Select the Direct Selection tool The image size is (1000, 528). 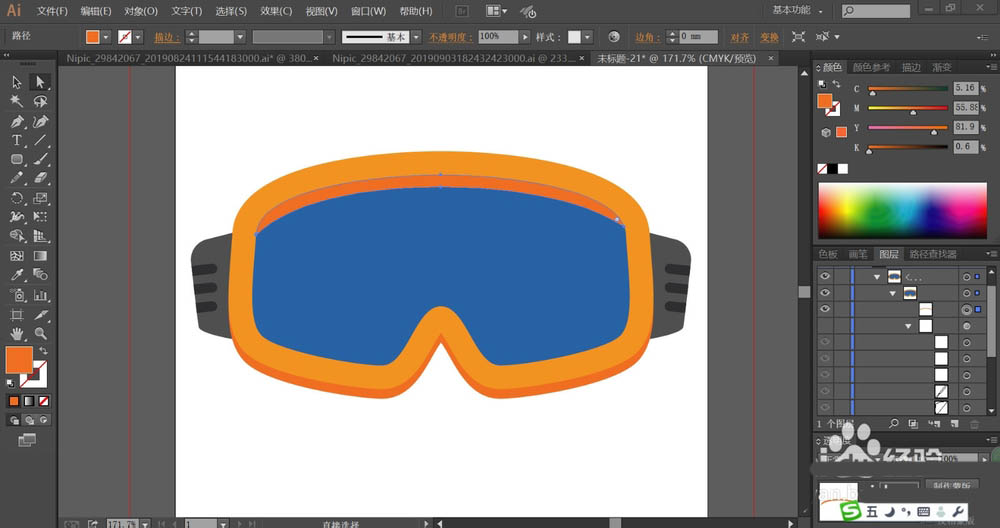pyautogui.click(x=40, y=82)
